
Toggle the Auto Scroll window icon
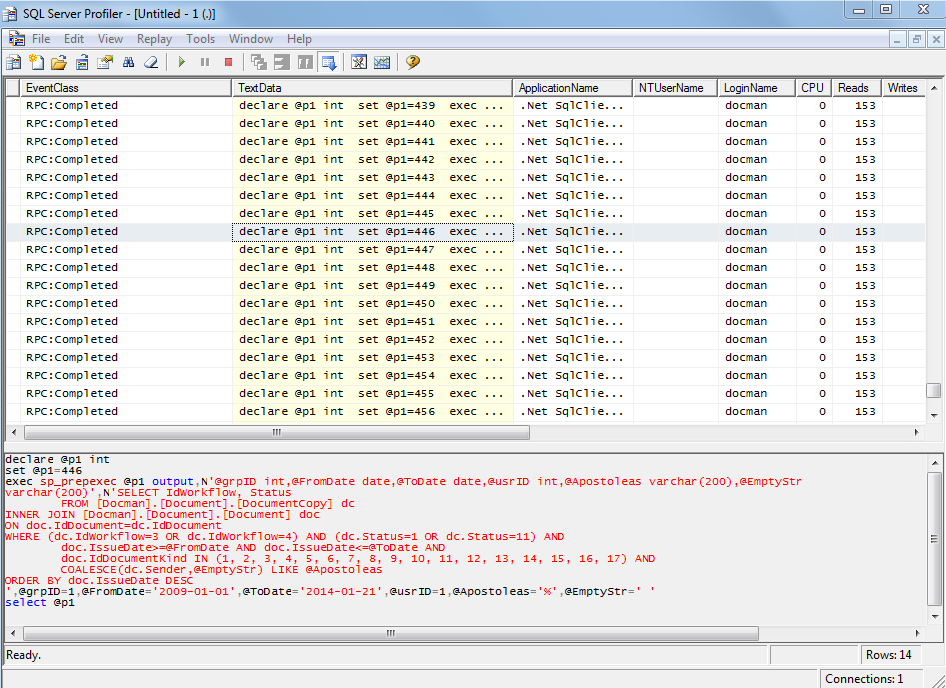[x=329, y=62]
